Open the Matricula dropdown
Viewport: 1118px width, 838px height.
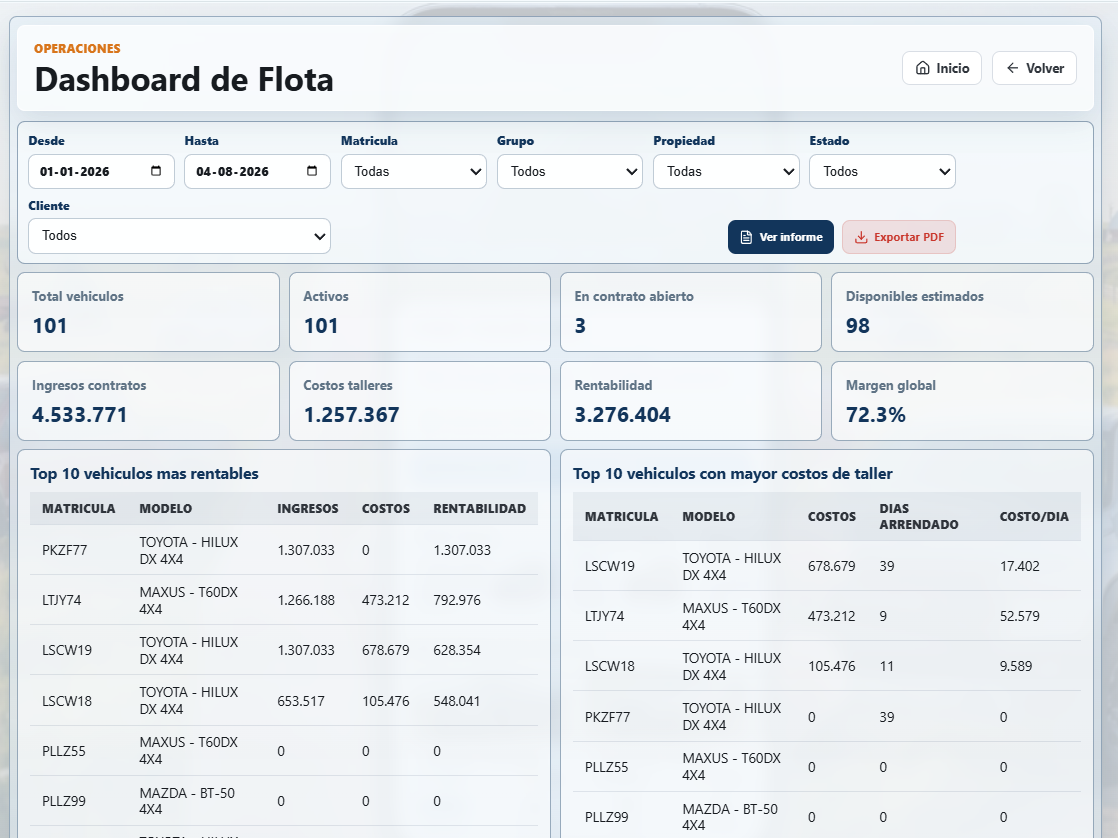(x=414, y=172)
